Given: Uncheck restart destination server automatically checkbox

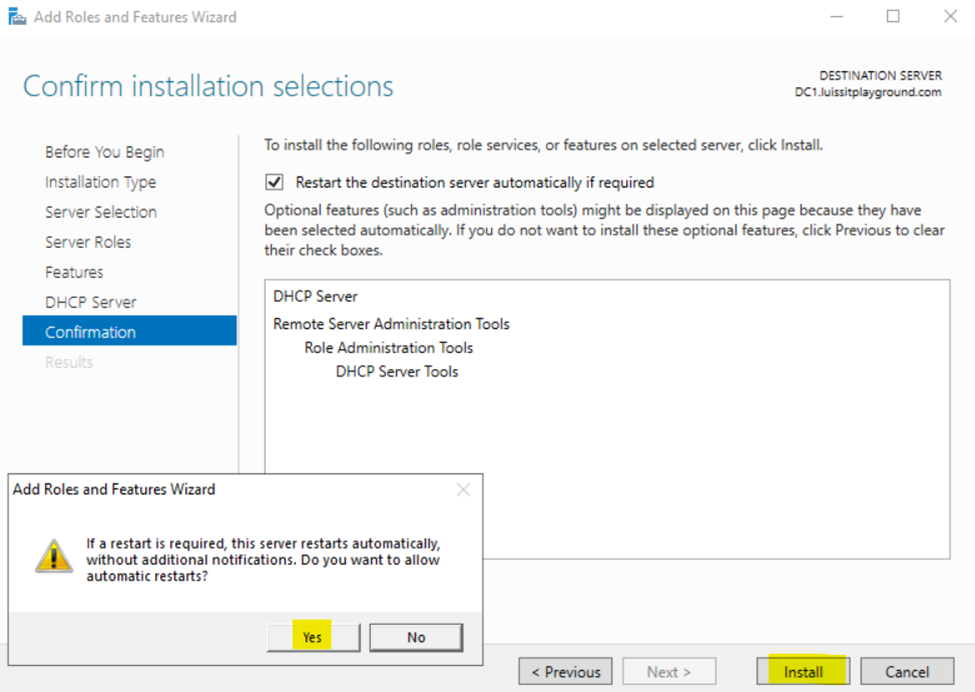Looking at the screenshot, I should coord(274,182).
